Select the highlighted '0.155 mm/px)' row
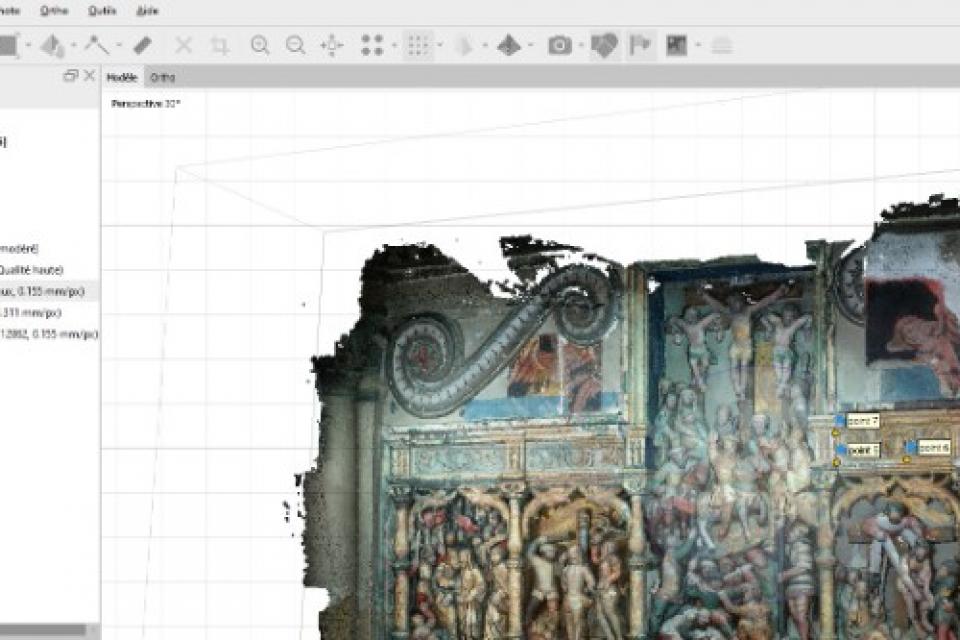 click(x=50, y=292)
